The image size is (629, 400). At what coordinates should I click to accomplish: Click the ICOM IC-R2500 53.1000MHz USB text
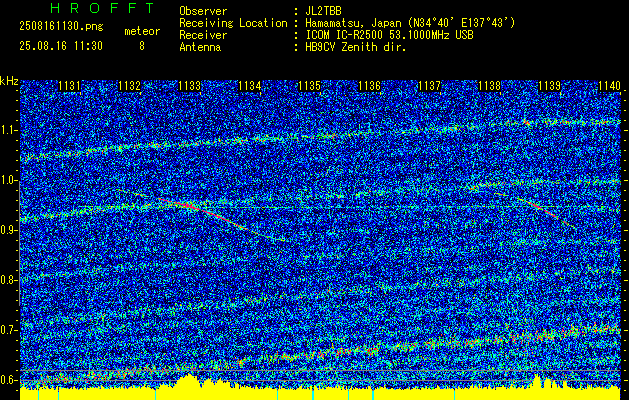pos(389,35)
